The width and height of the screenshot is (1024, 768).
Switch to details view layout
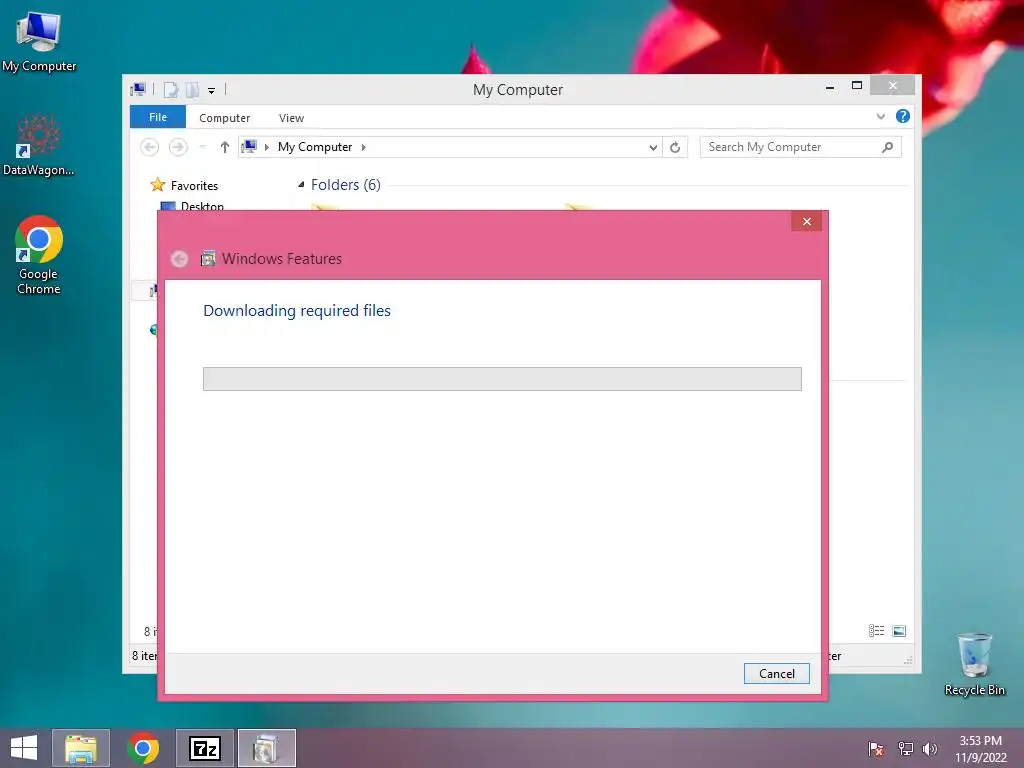876,631
